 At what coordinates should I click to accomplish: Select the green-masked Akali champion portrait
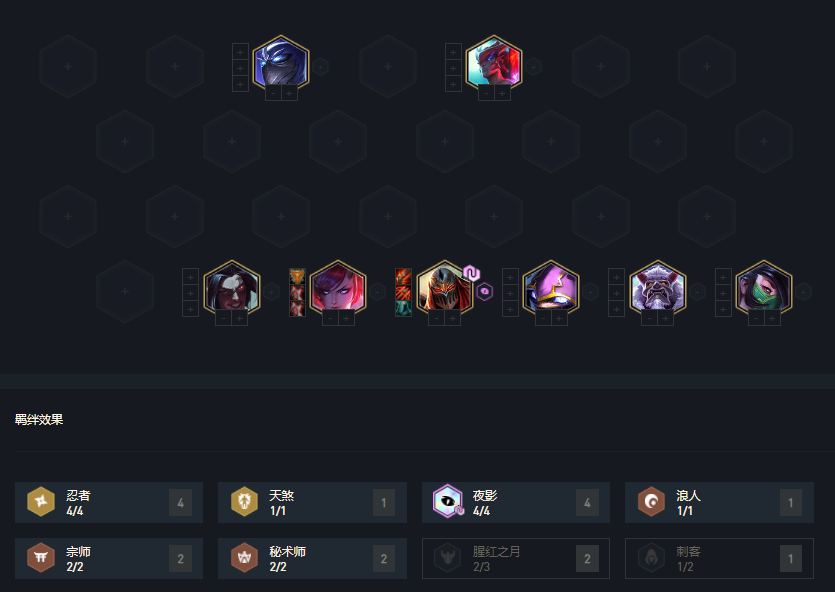[x=764, y=289]
